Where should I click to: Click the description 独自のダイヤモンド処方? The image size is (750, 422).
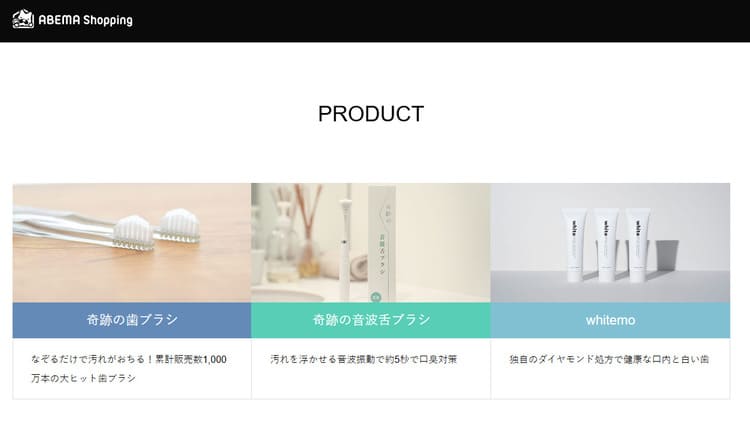(x=609, y=359)
